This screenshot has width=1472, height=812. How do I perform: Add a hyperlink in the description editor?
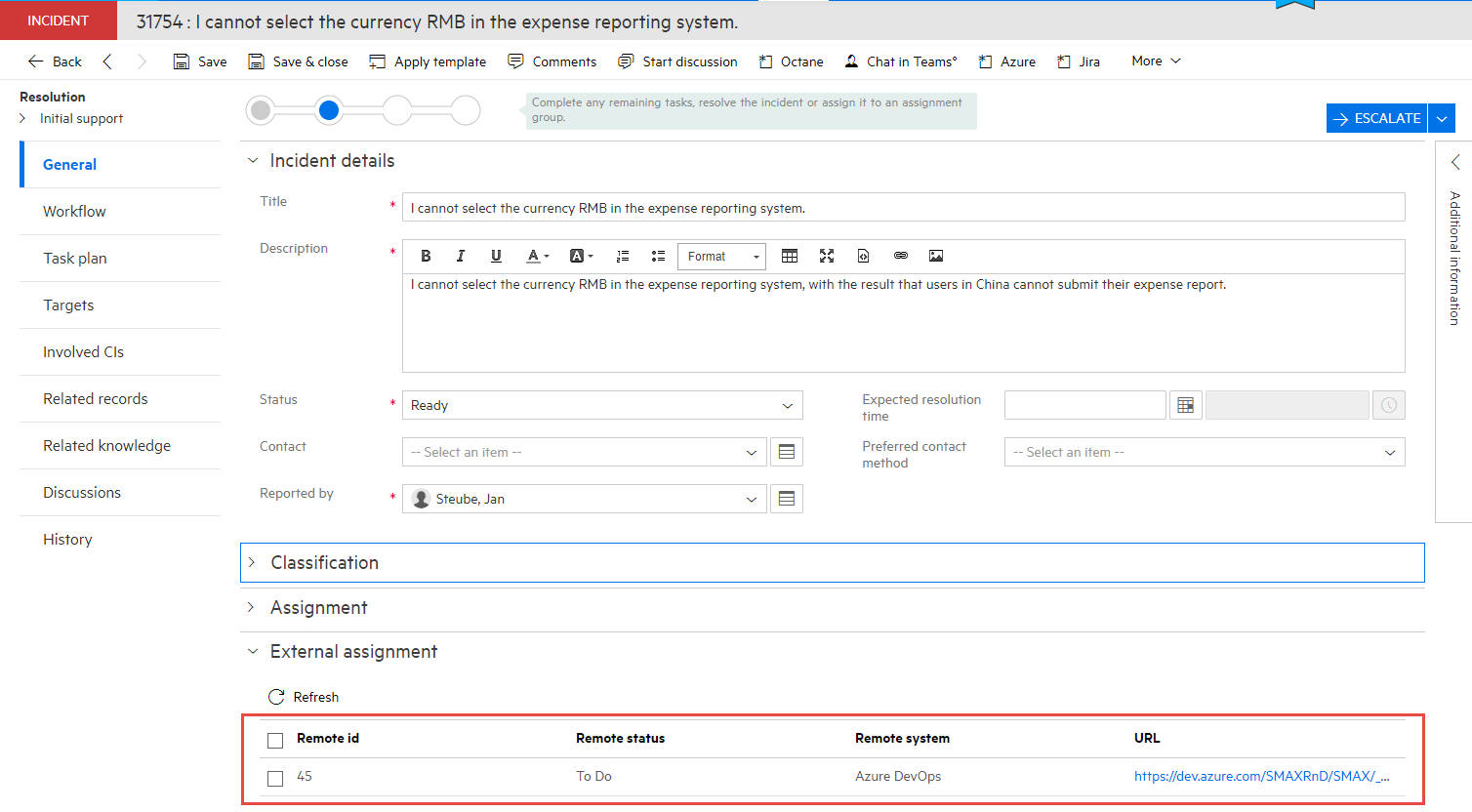click(x=900, y=256)
